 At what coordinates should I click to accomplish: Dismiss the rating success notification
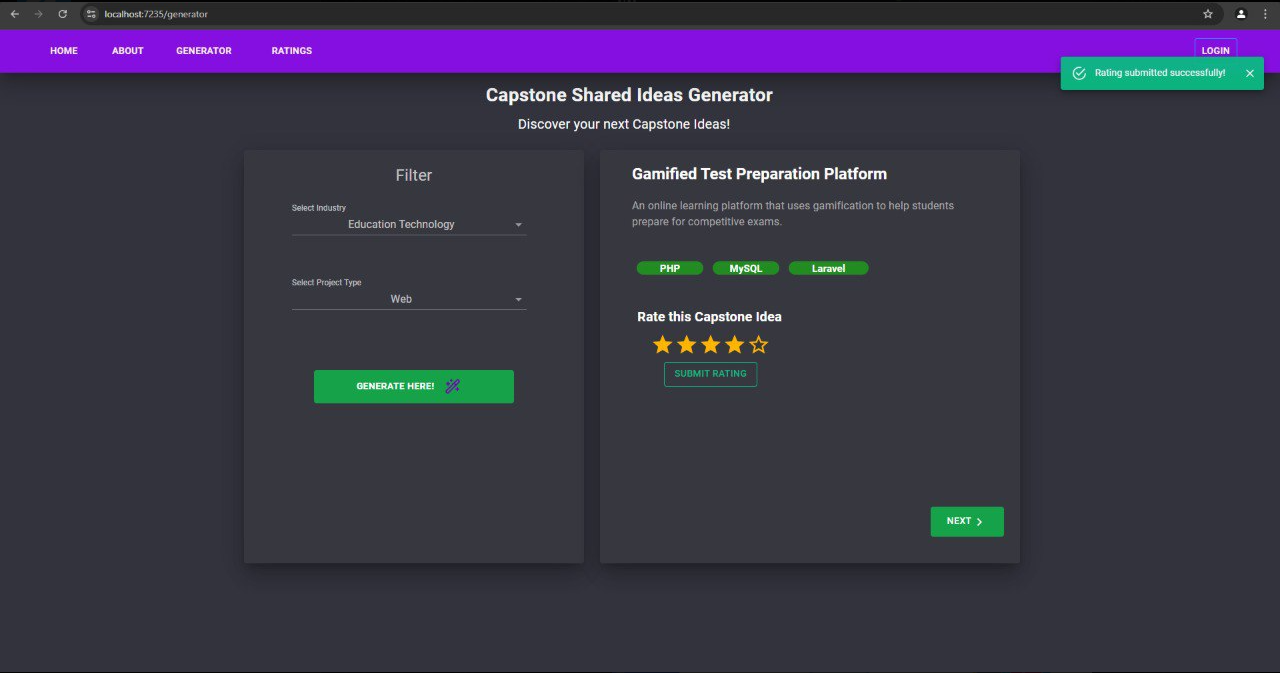pyautogui.click(x=1250, y=73)
